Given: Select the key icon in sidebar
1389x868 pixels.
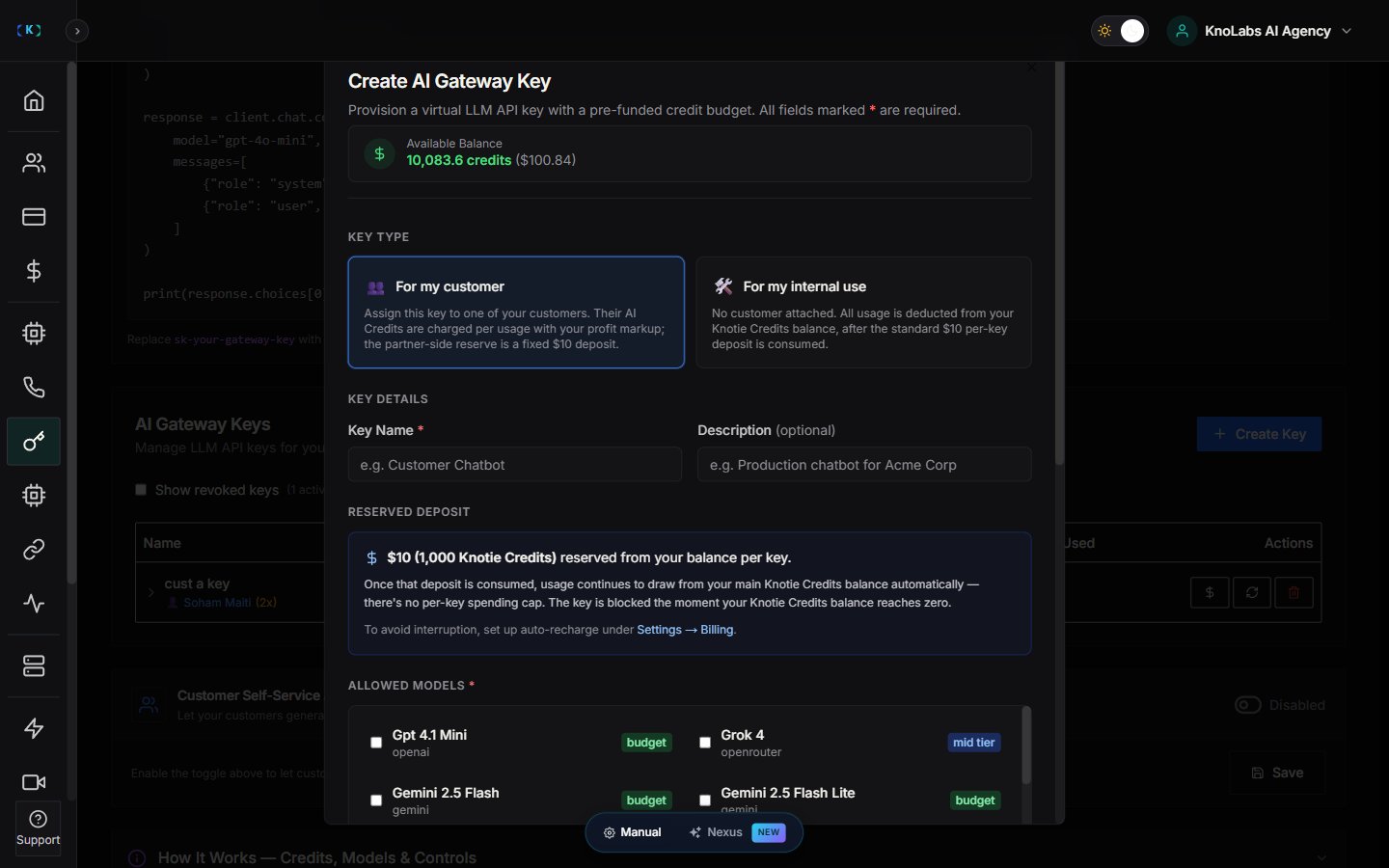Looking at the screenshot, I should pyautogui.click(x=34, y=442).
